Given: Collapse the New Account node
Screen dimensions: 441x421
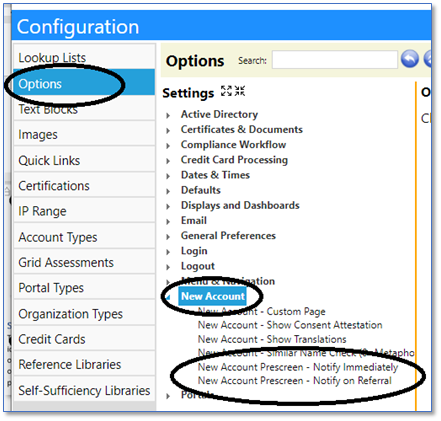Looking at the screenshot, I should coord(168,297).
